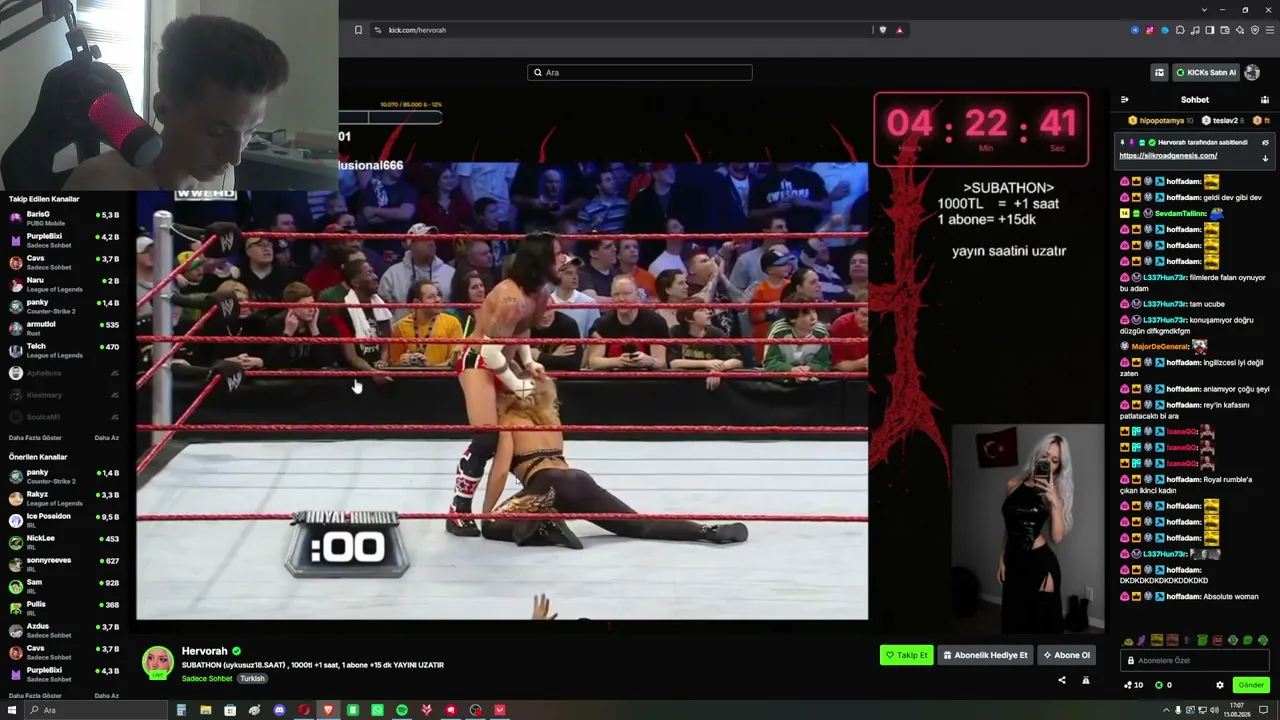The image size is (1280, 720).
Task: Open the chat leaderboard icon next to Sohbet
Action: coord(1265,100)
